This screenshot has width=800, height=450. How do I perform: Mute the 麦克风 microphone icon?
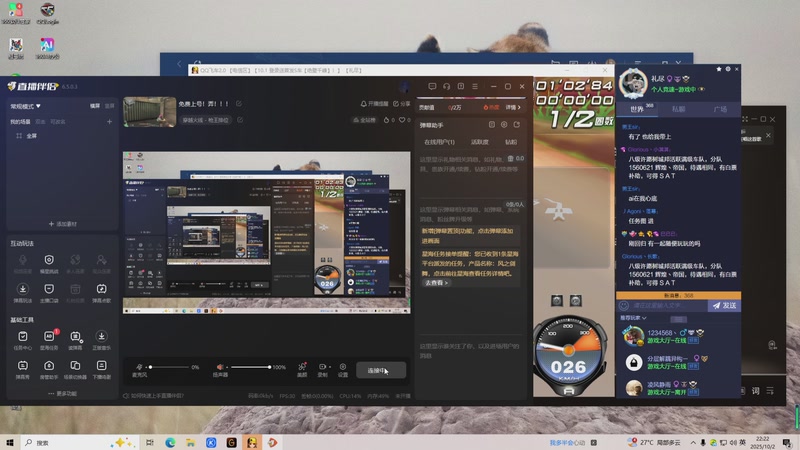tap(139, 367)
